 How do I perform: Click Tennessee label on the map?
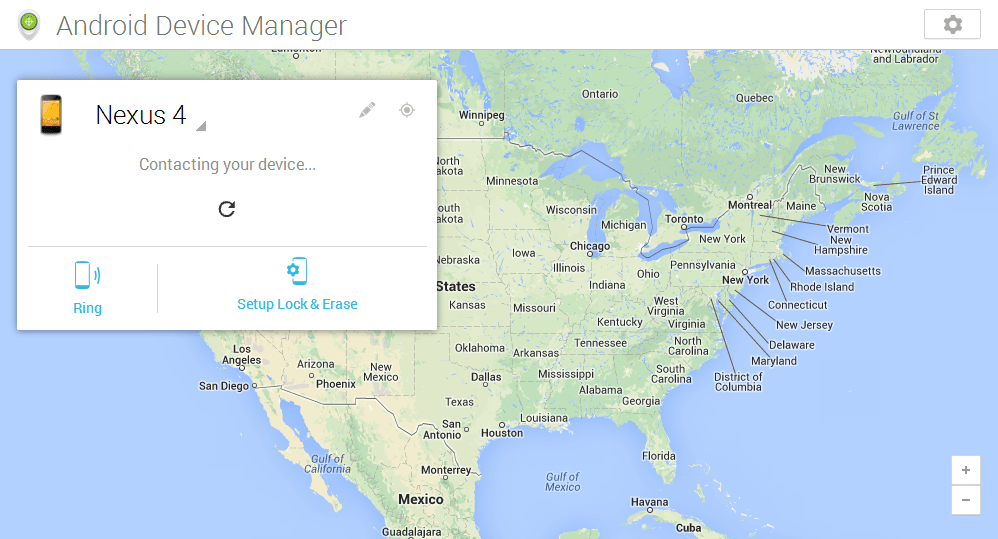600,343
